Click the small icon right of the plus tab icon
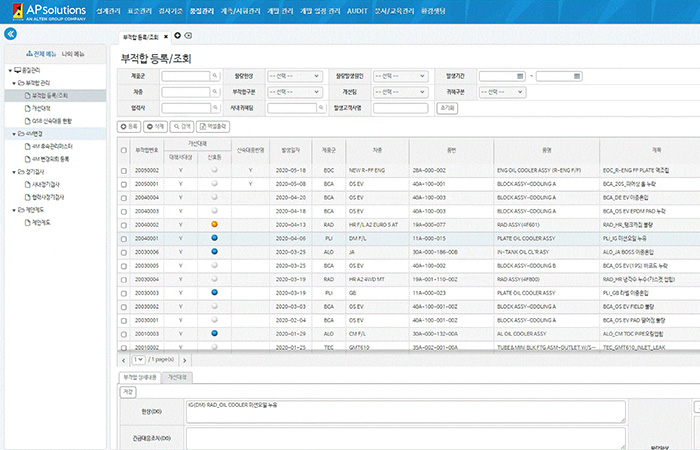Screen dimensions: 700x450 [x=188, y=36]
